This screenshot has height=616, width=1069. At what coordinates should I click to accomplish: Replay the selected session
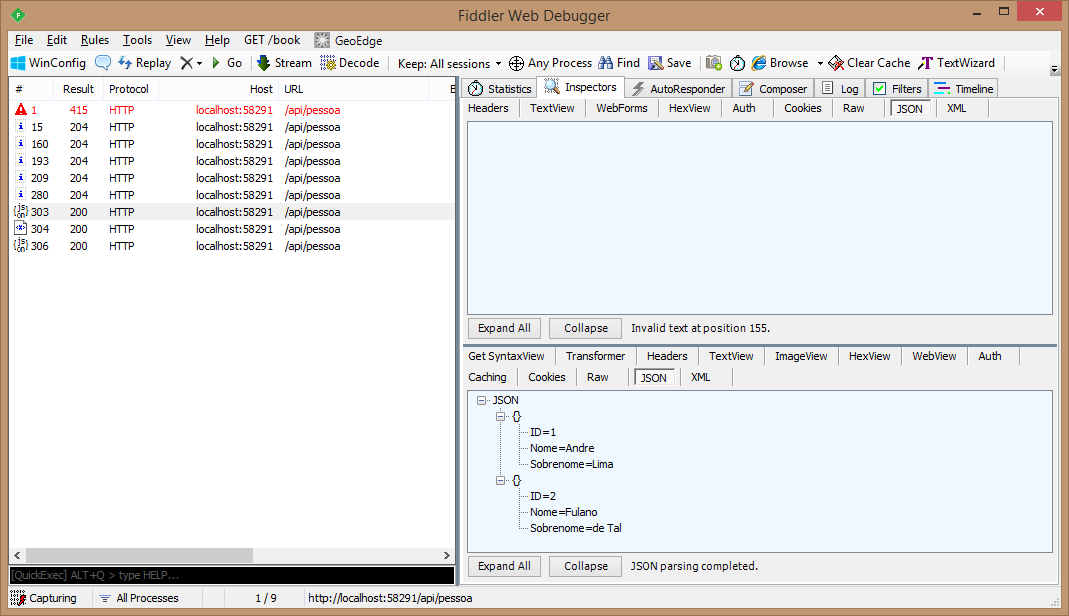pyautogui.click(x=144, y=63)
